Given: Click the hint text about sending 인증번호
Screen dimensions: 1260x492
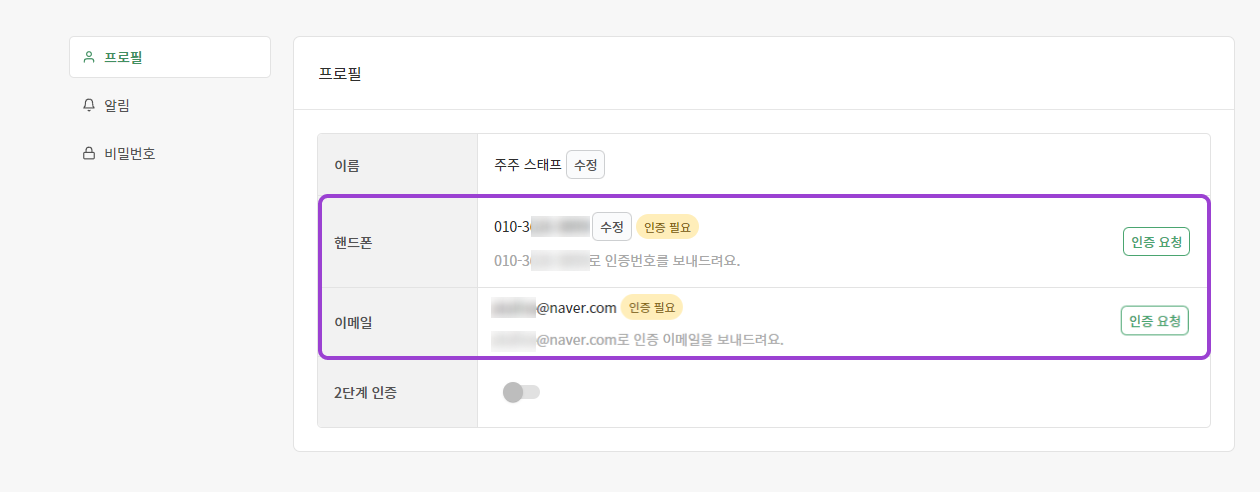Looking at the screenshot, I should click(622, 261).
